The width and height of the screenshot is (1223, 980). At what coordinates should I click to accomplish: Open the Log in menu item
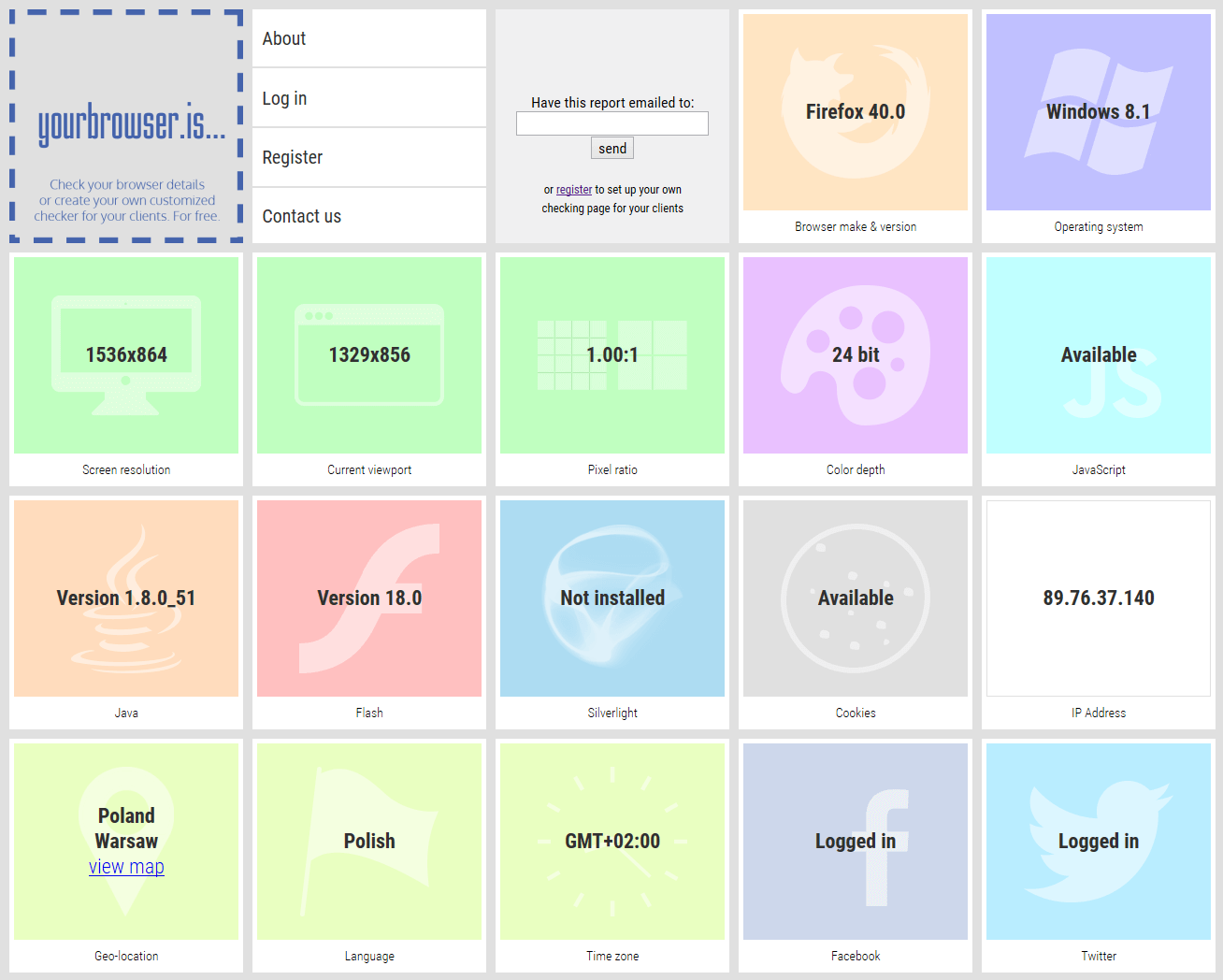pyautogui.click(x=369, y=98)
